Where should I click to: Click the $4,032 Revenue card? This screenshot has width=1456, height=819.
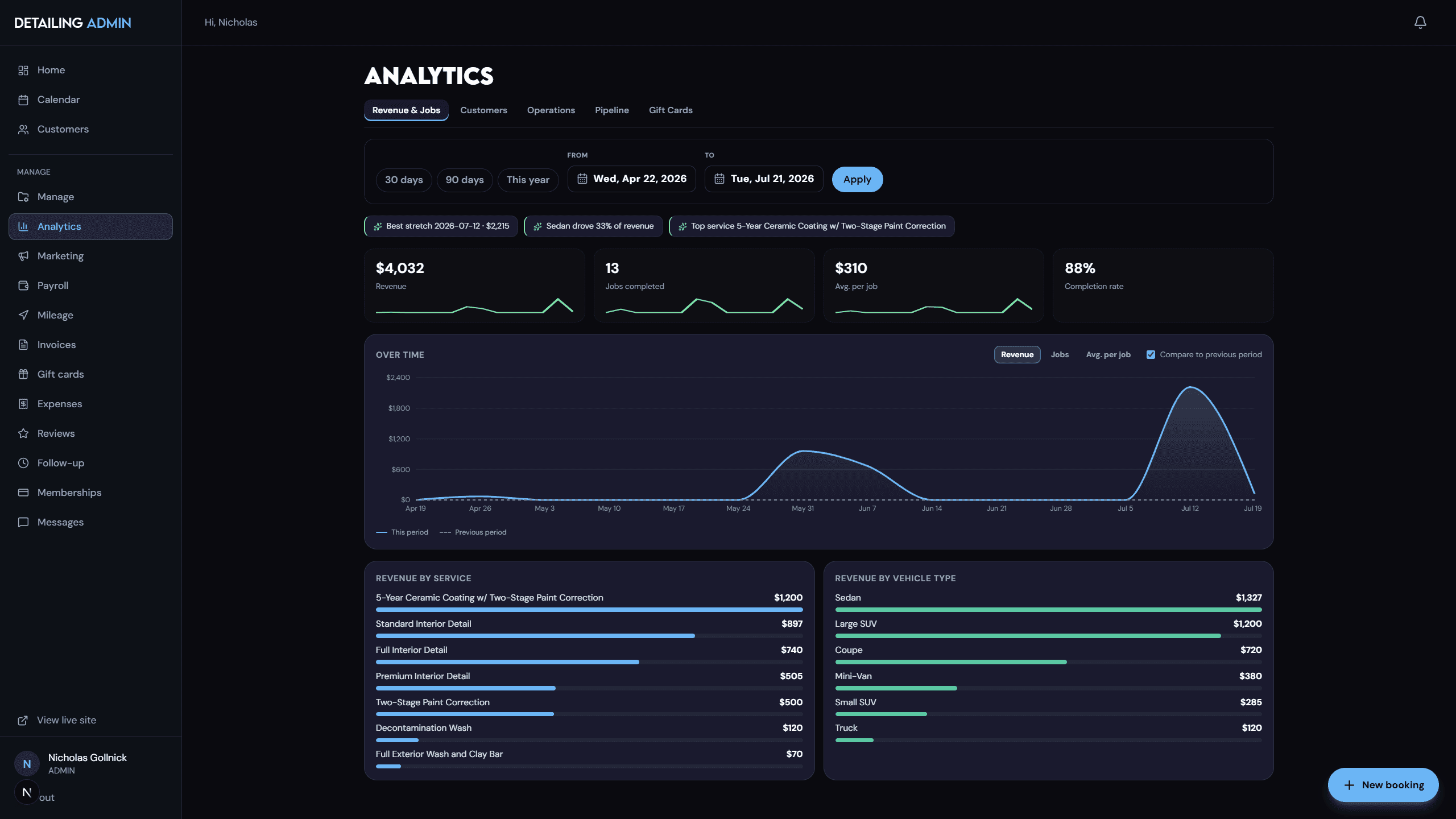474,286
